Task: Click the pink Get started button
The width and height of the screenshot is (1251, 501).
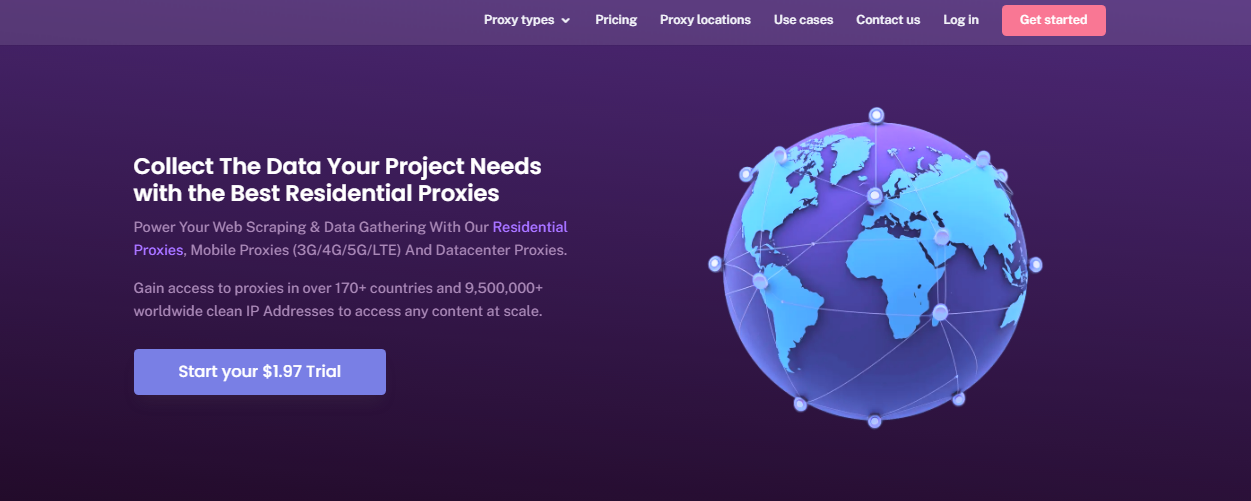Action: tap(1054, 20)
